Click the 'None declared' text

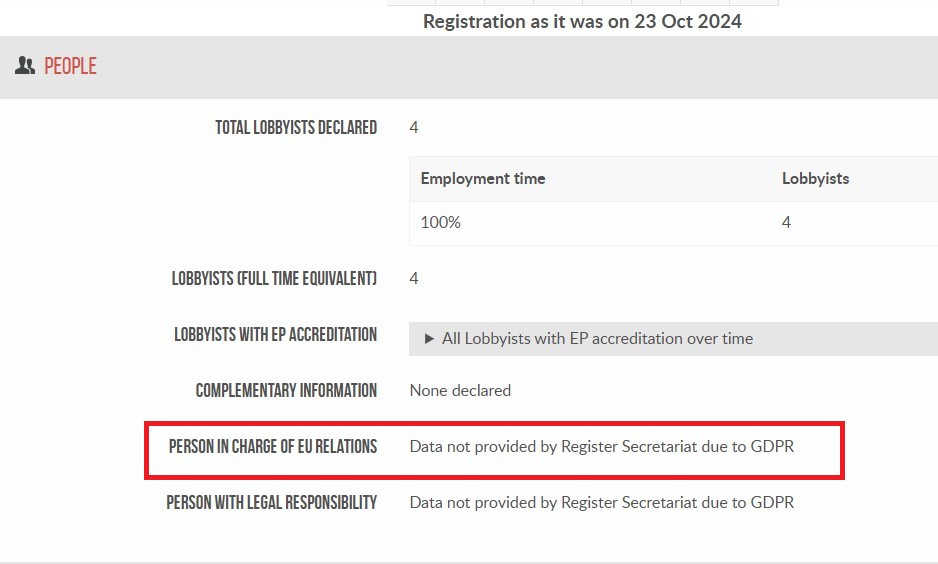point(460,391)
